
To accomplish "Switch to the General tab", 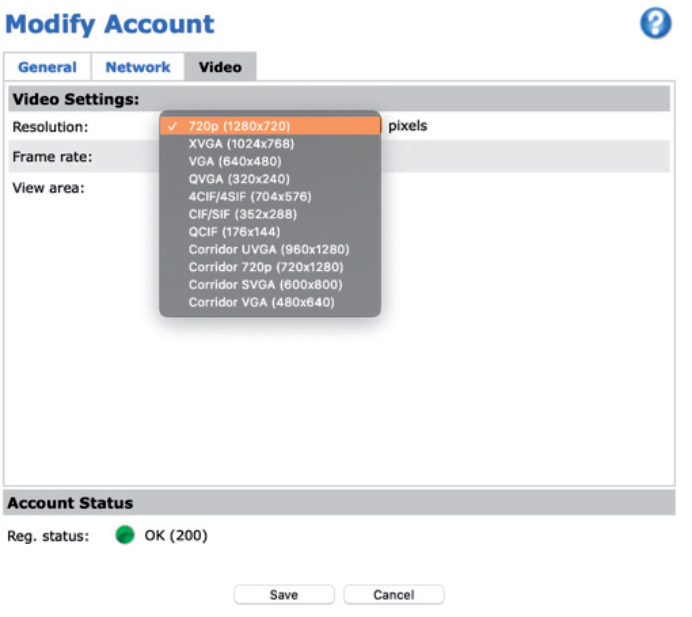I will coord(47,67).
